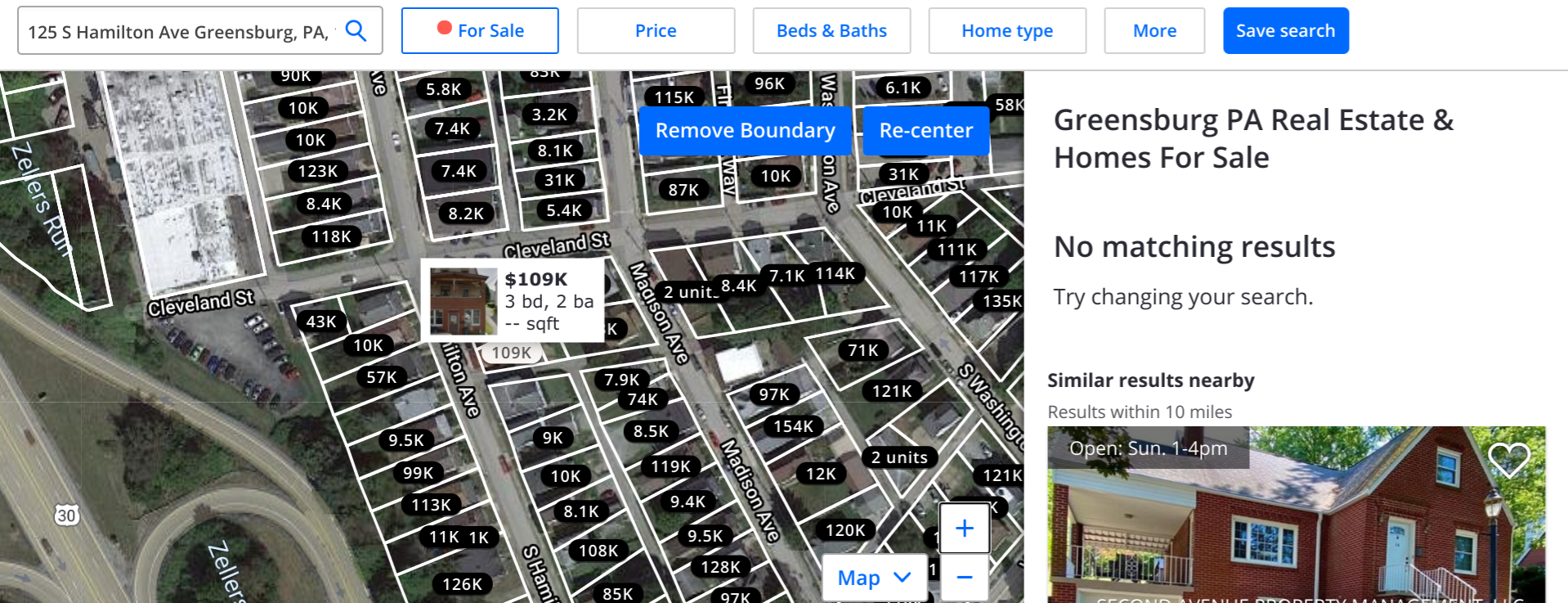Select the 123K map marker

(x=318, y=171)
